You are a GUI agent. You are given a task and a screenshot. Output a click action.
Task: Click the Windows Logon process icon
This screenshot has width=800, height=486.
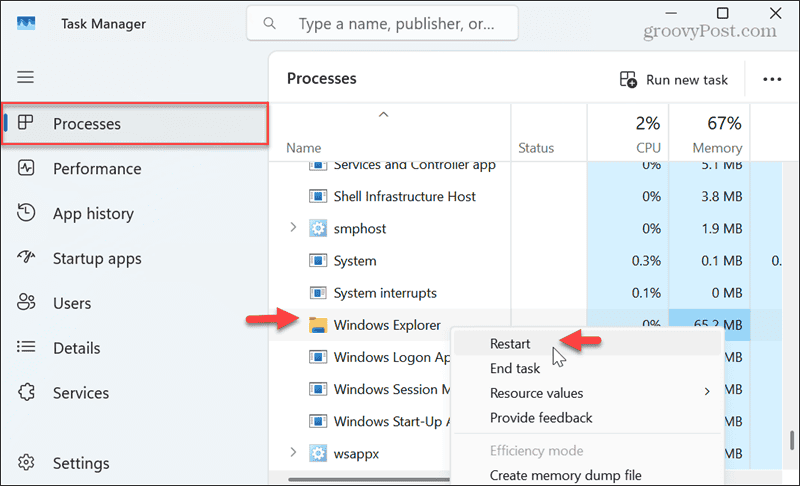tap(318, 357)
